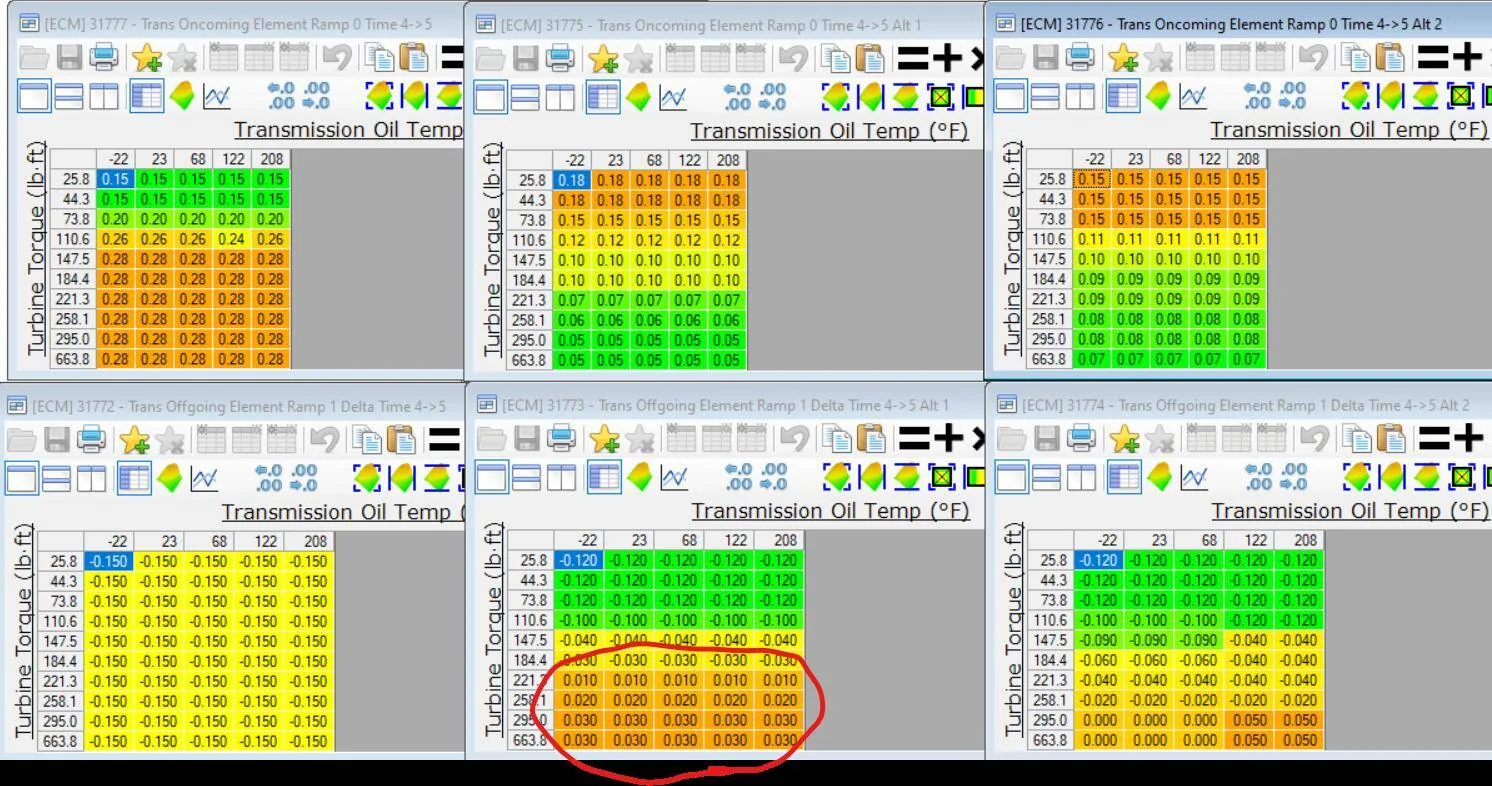
Task: Copy icon in the 31777 window toolbar
Action: [378, 58]
